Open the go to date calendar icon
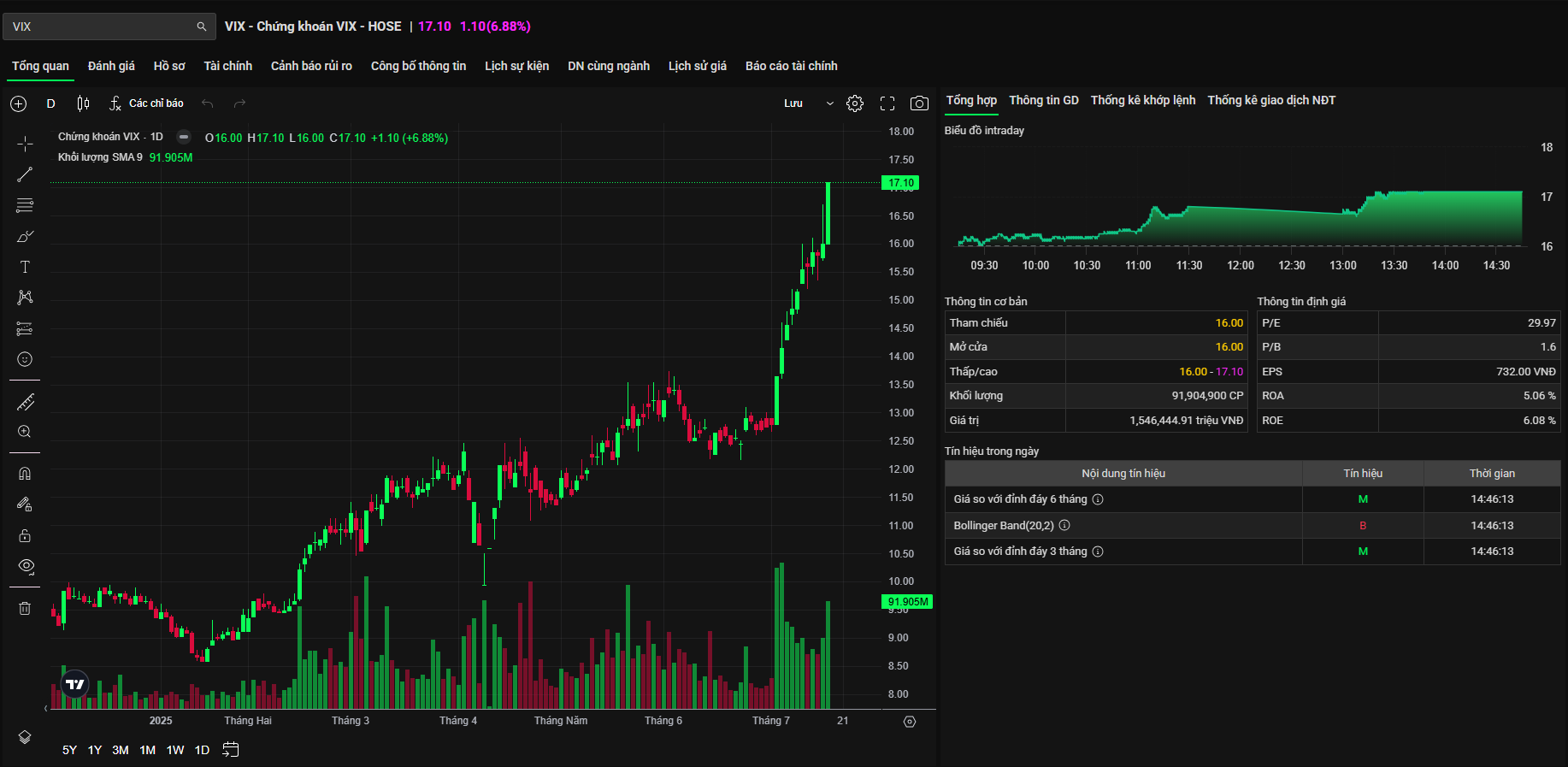The width and height of the screenshot is (1568, 767). (230, 750)
